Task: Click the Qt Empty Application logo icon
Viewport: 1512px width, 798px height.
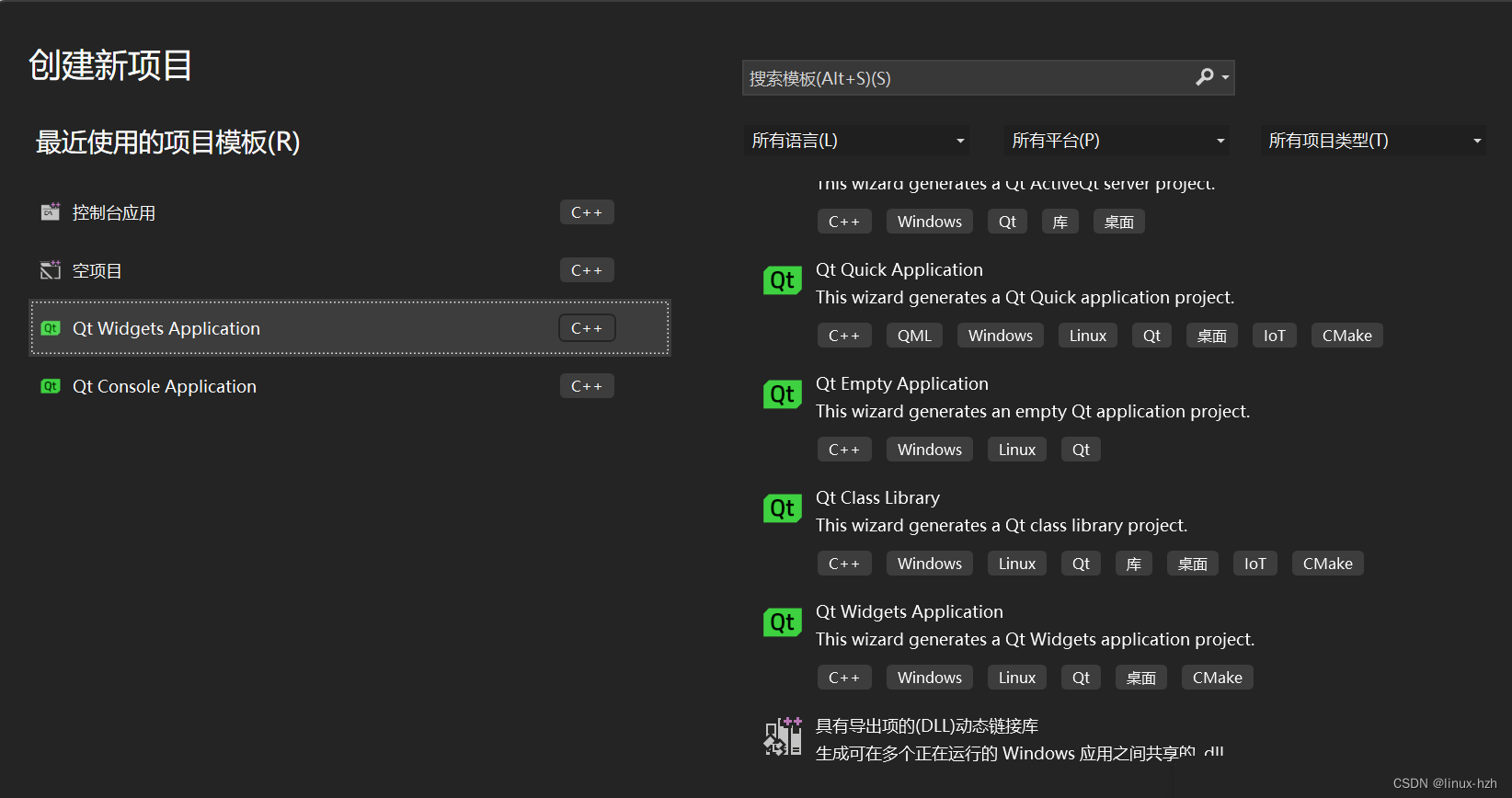Action: pos(783,394)
